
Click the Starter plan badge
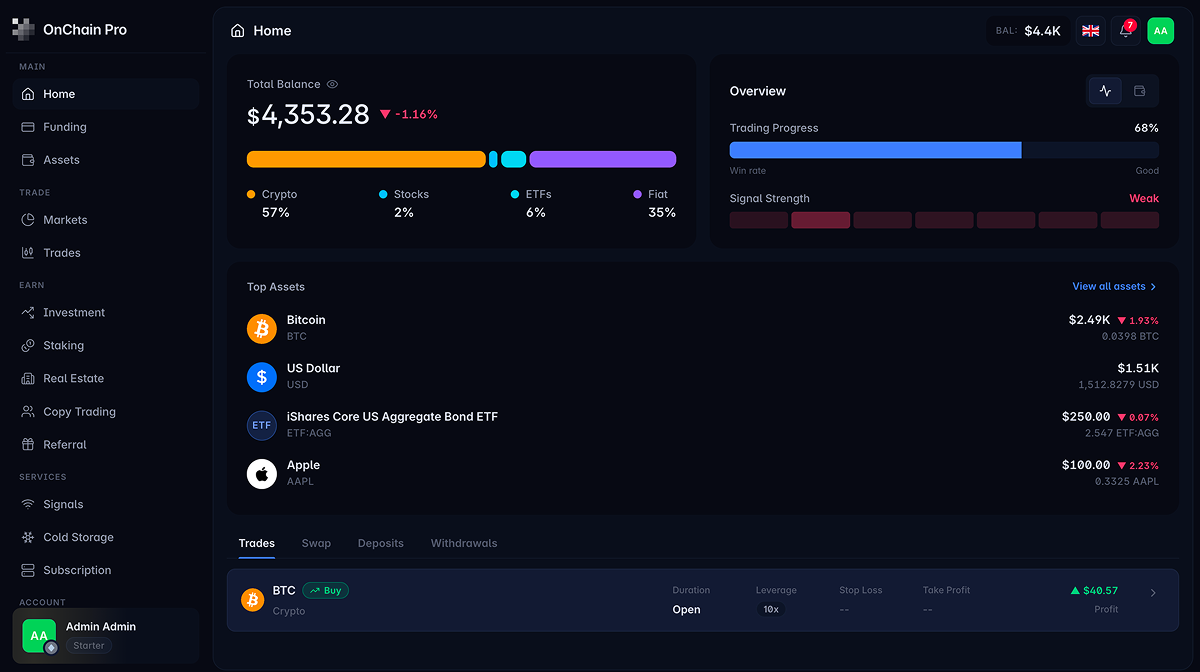coord(89,646)
